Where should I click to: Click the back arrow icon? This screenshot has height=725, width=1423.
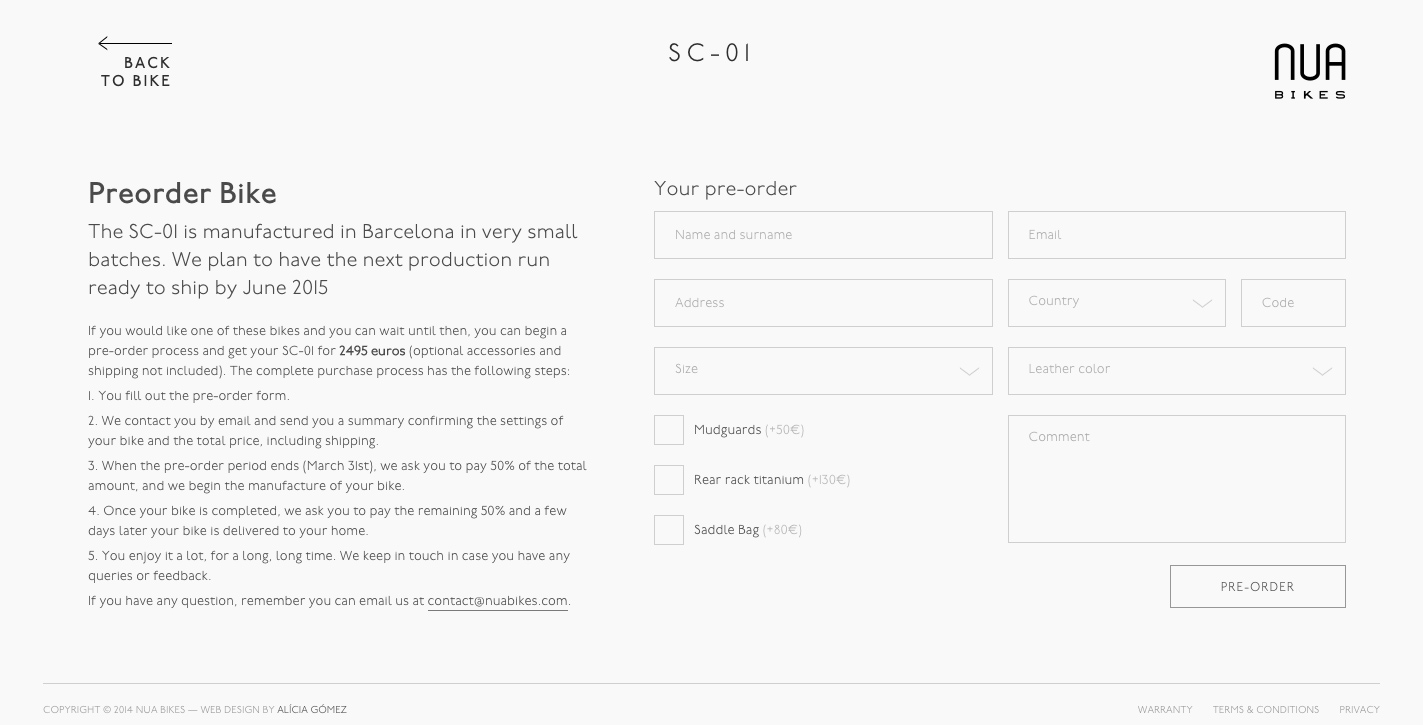(x=135, y=43)
